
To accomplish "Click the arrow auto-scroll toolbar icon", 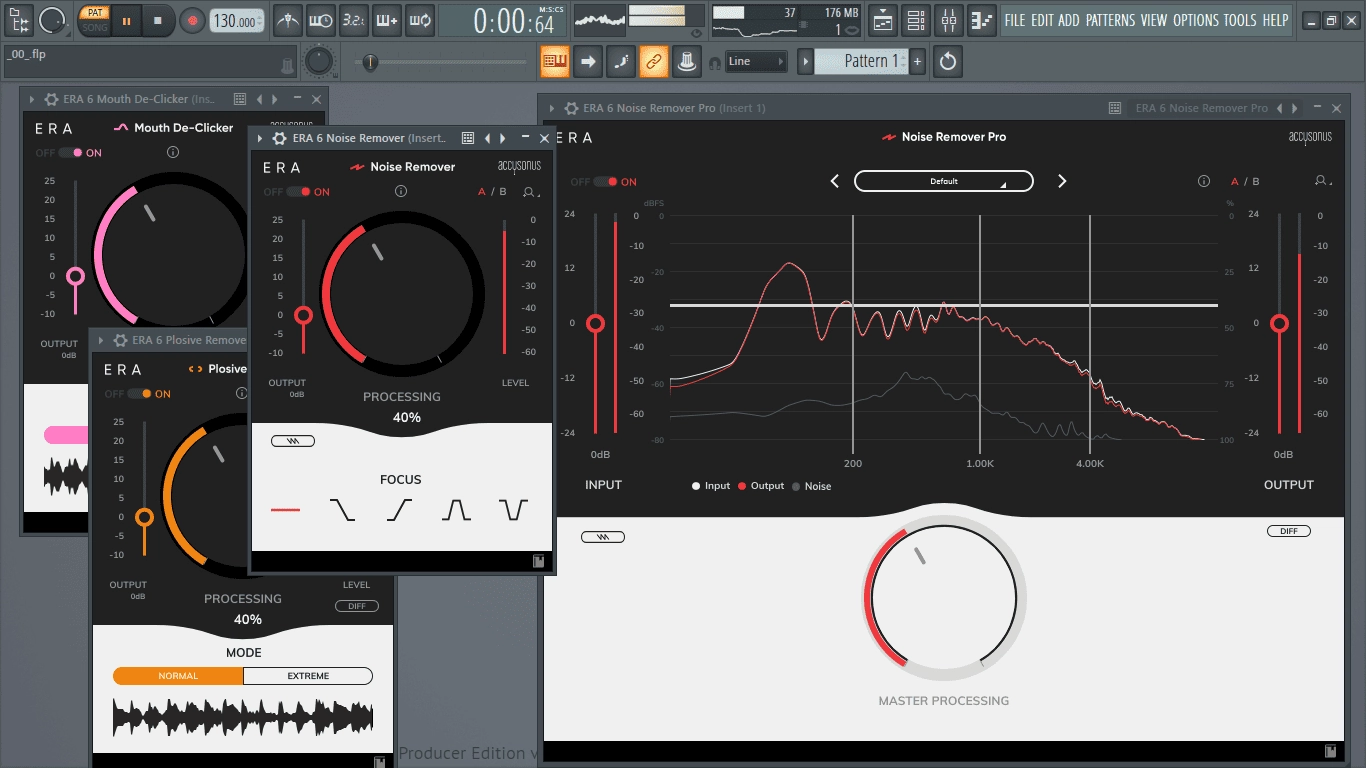I will coord(588,61).
